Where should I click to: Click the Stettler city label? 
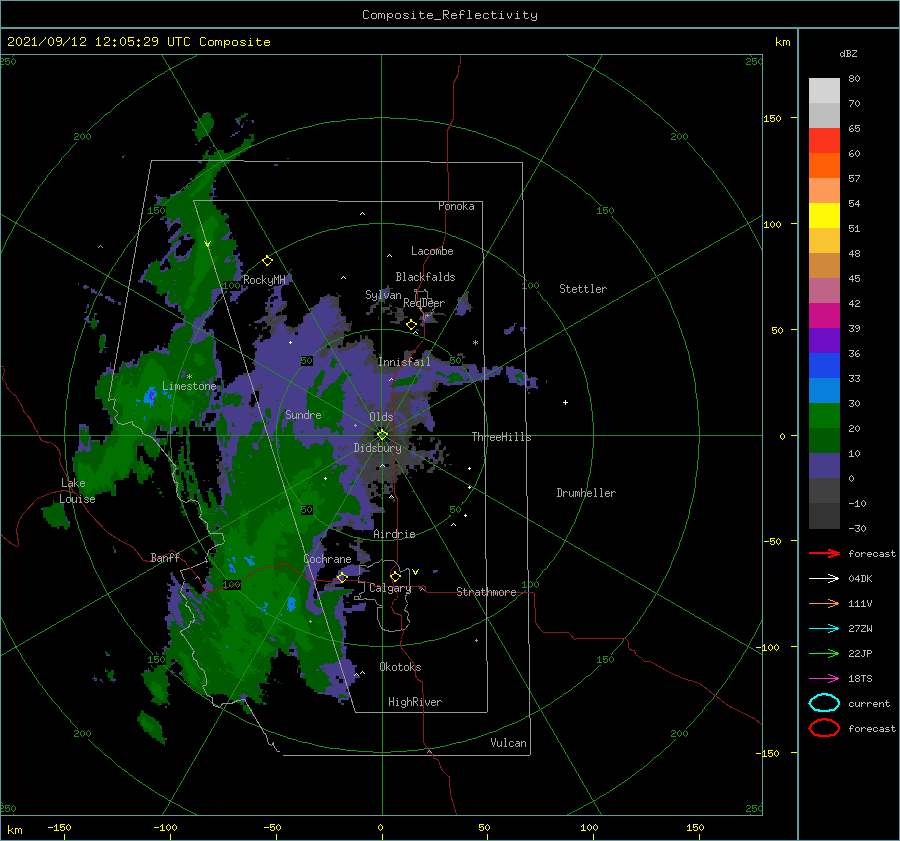point(583,289)
